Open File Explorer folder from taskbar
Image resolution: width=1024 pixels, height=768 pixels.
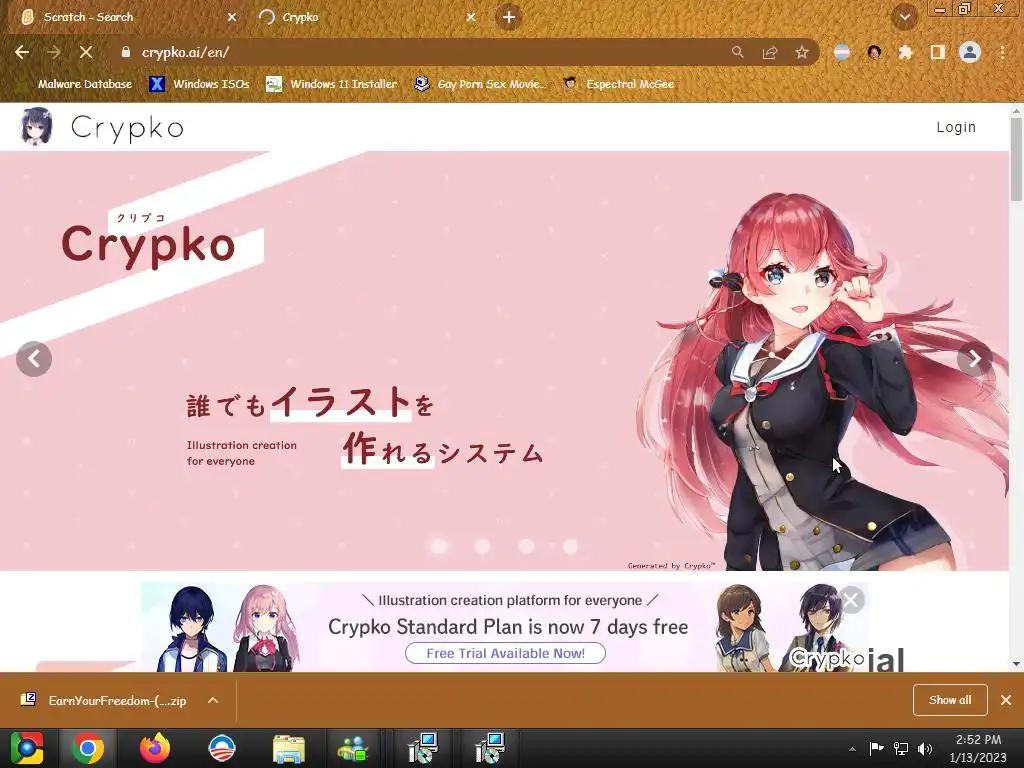click(289, 748)
